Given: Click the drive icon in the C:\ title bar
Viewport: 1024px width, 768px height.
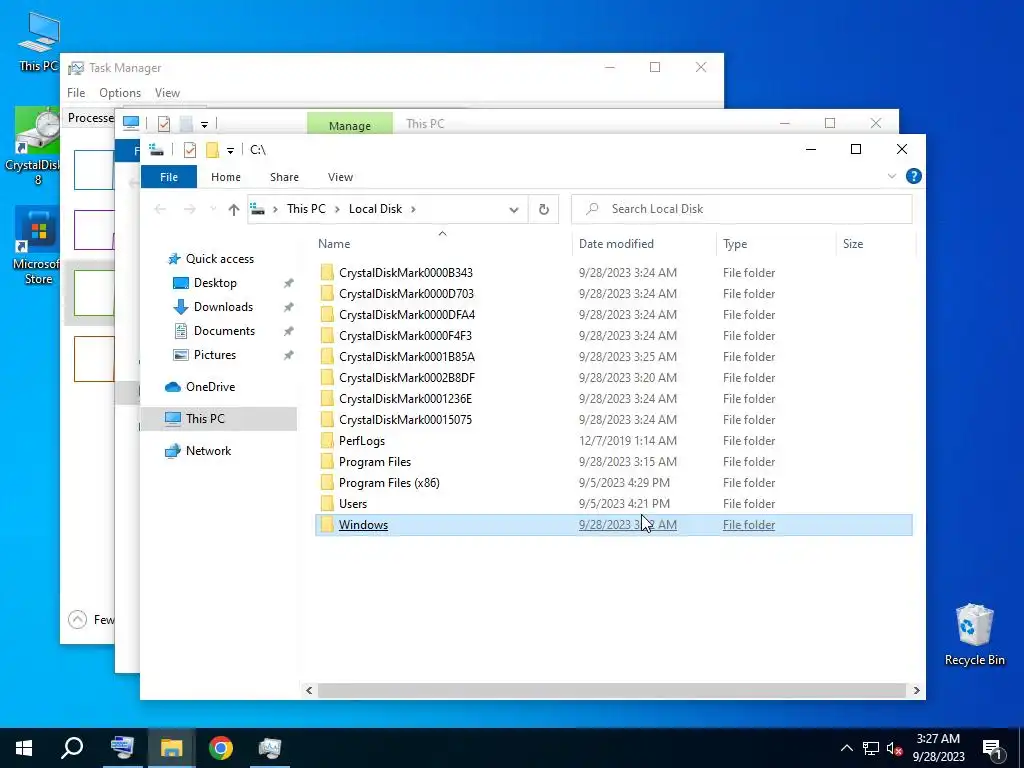Looking at the screenshot, I should pos(156,150).
